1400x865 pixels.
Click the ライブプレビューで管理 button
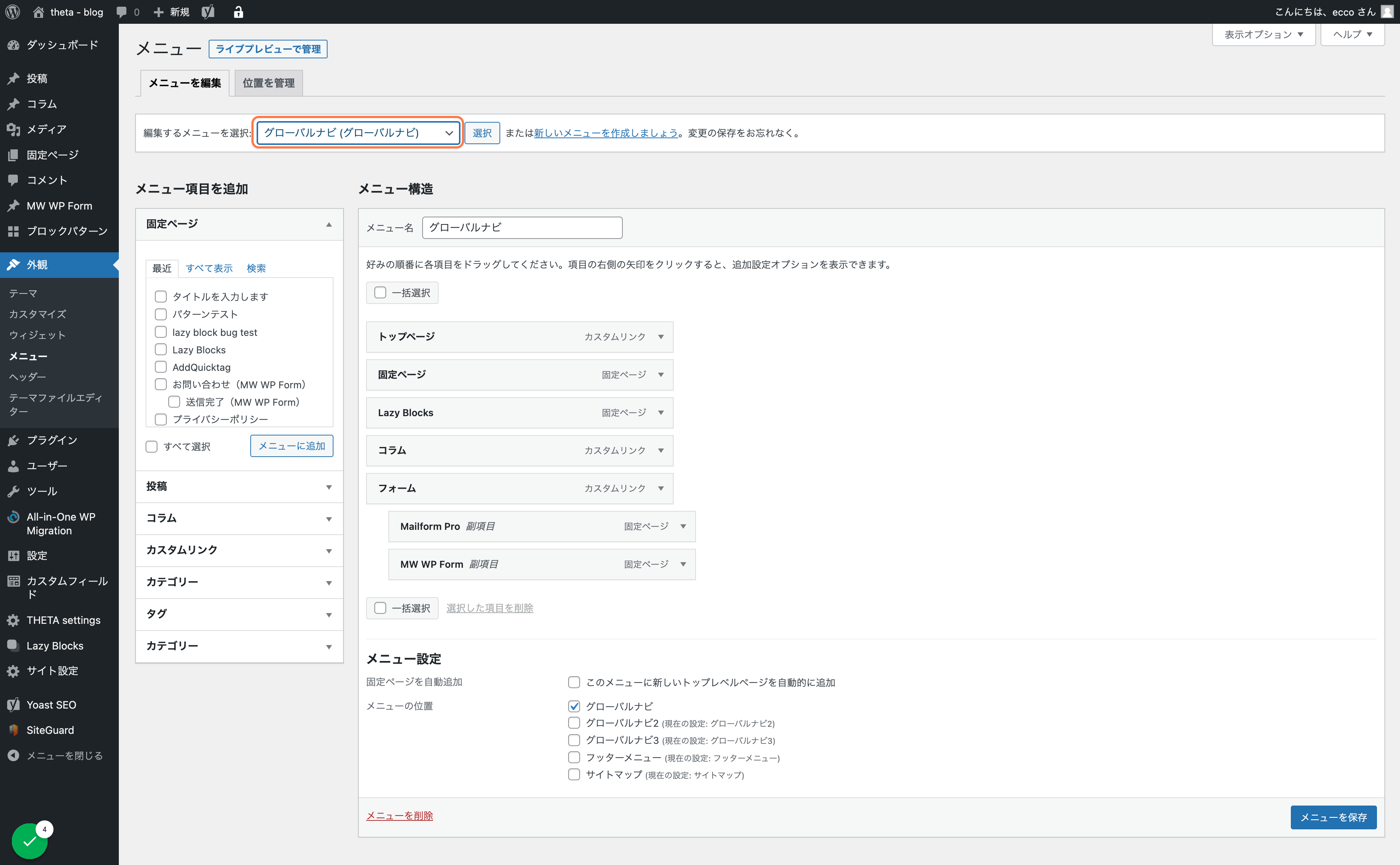point(268,49)
